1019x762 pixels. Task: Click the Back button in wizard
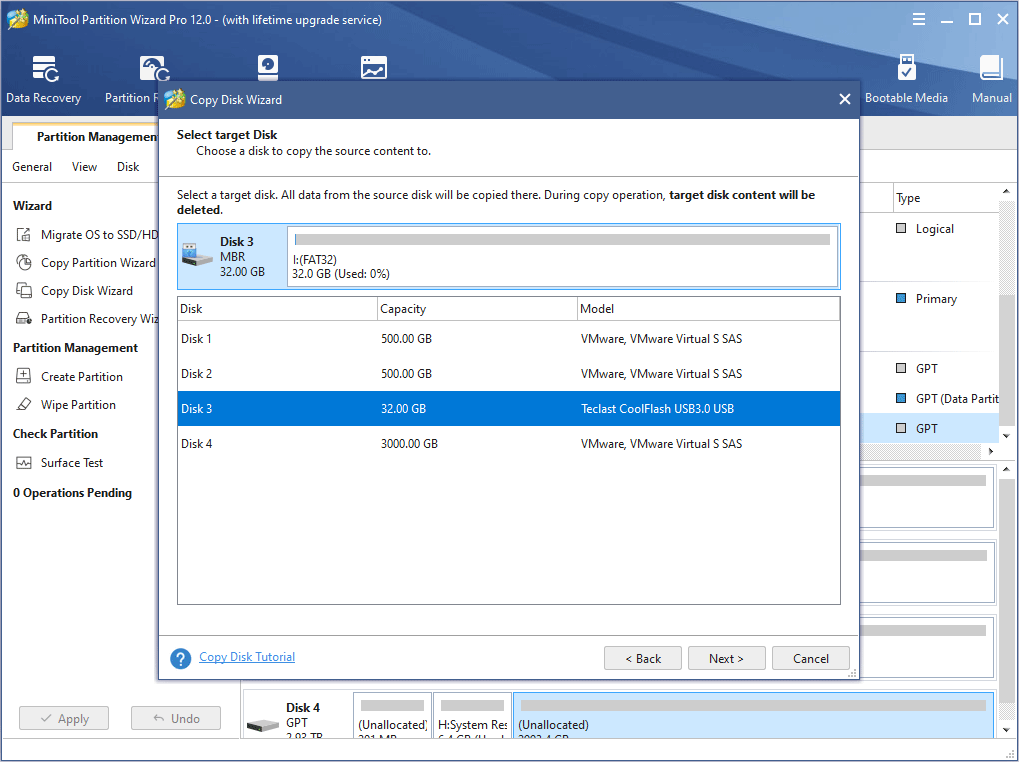point(643,658)
